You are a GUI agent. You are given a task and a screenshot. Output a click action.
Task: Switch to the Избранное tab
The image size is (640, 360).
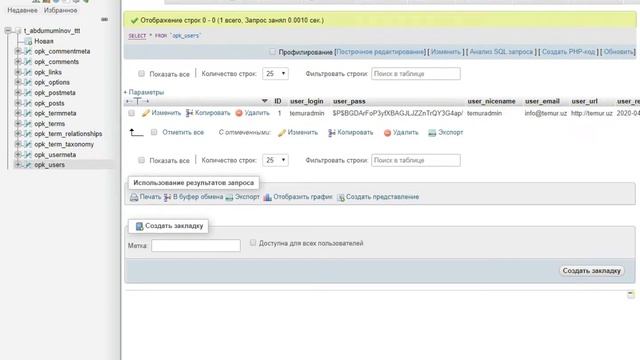point(60,10)
